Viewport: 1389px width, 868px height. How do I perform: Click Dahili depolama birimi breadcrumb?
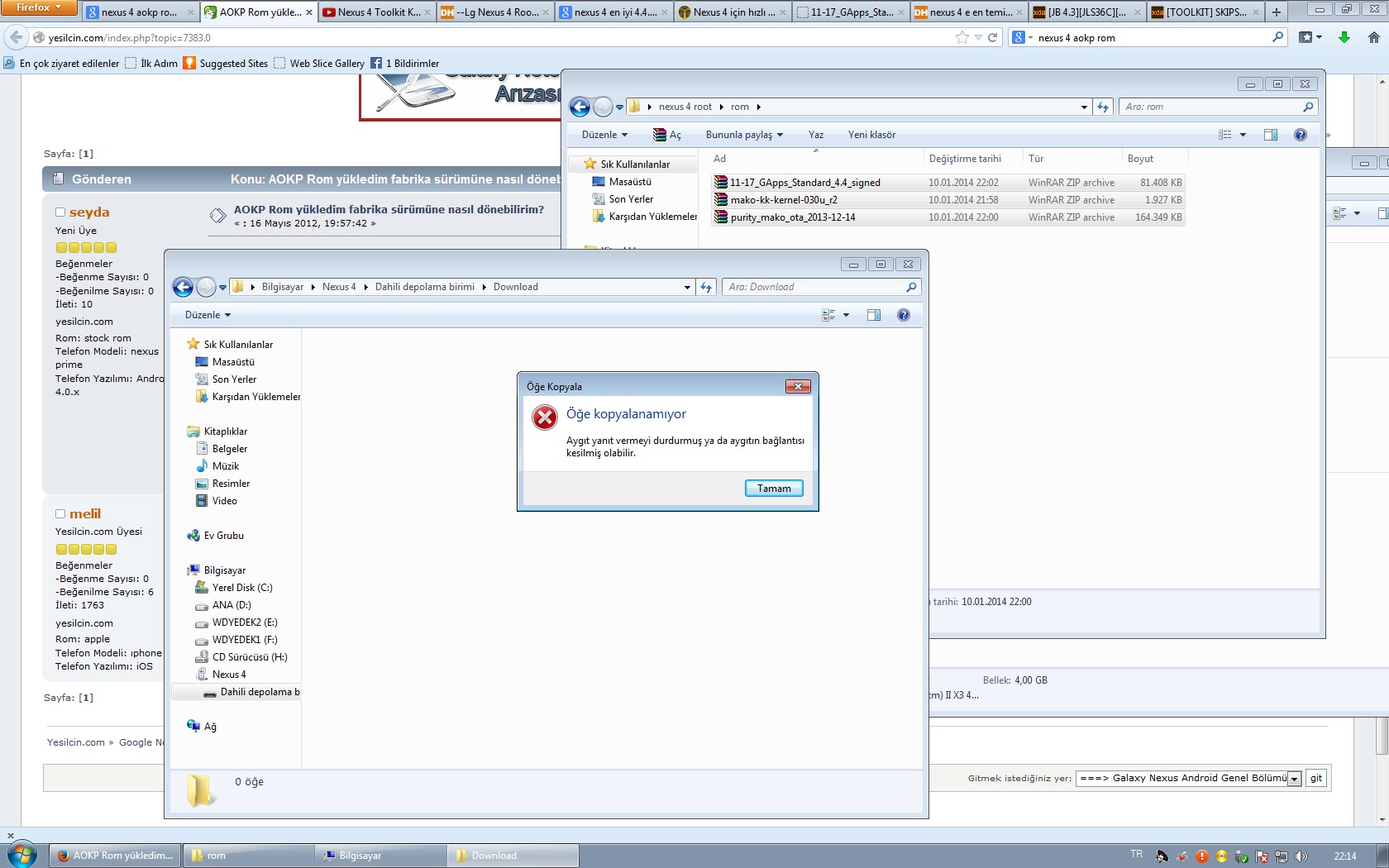coord(425,287)
